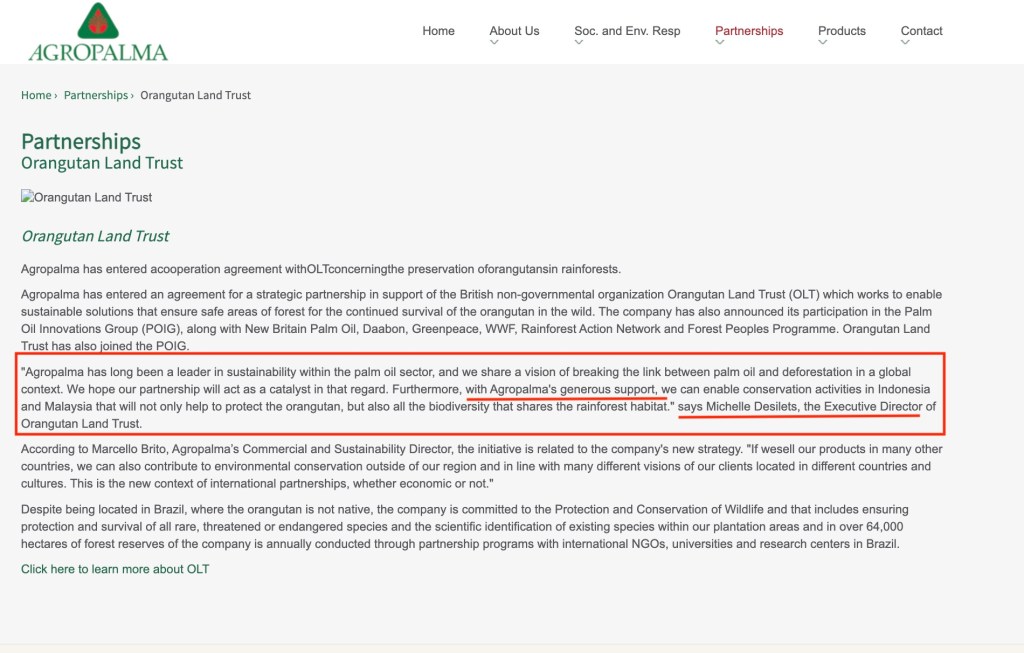Click the Agropalma logo
Viewport: 1024px width, 653px height.
98,33
